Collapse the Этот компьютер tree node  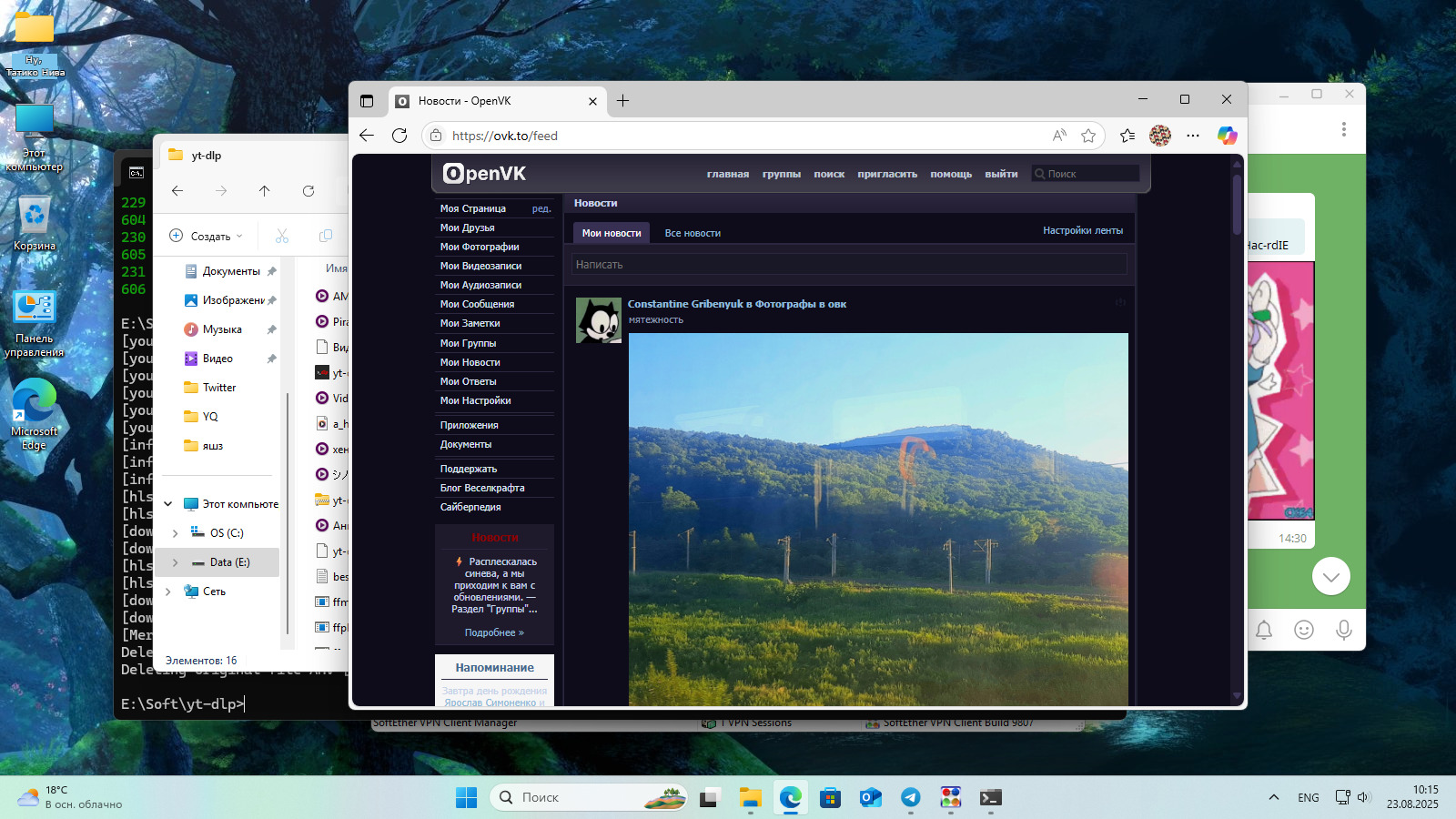168,504
